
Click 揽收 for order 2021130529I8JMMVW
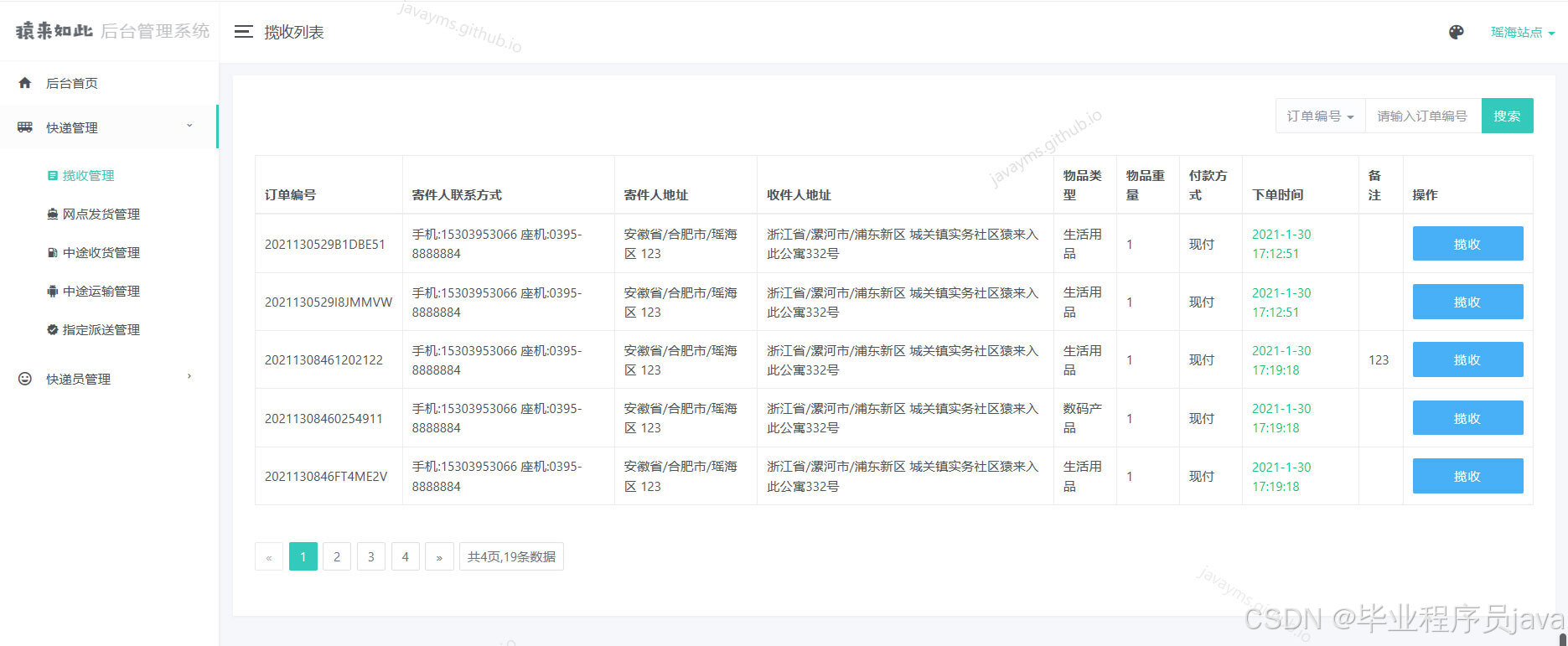1467,302
